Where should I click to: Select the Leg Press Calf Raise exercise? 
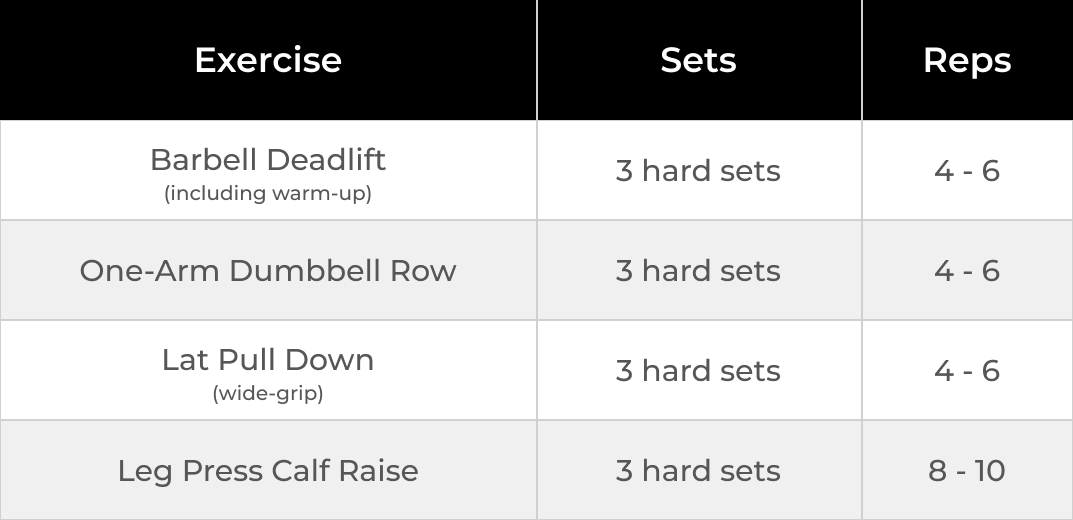(268, 471)
